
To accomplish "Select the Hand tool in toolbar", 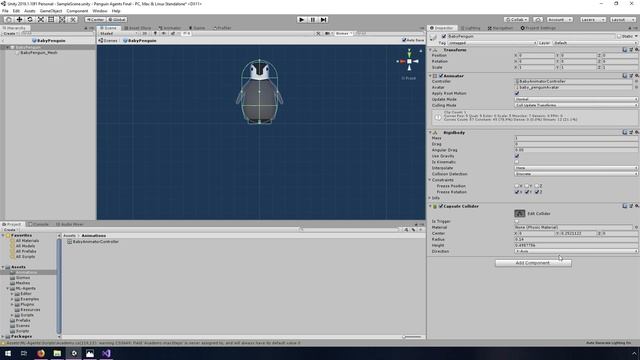I will (x=8, y=20).
